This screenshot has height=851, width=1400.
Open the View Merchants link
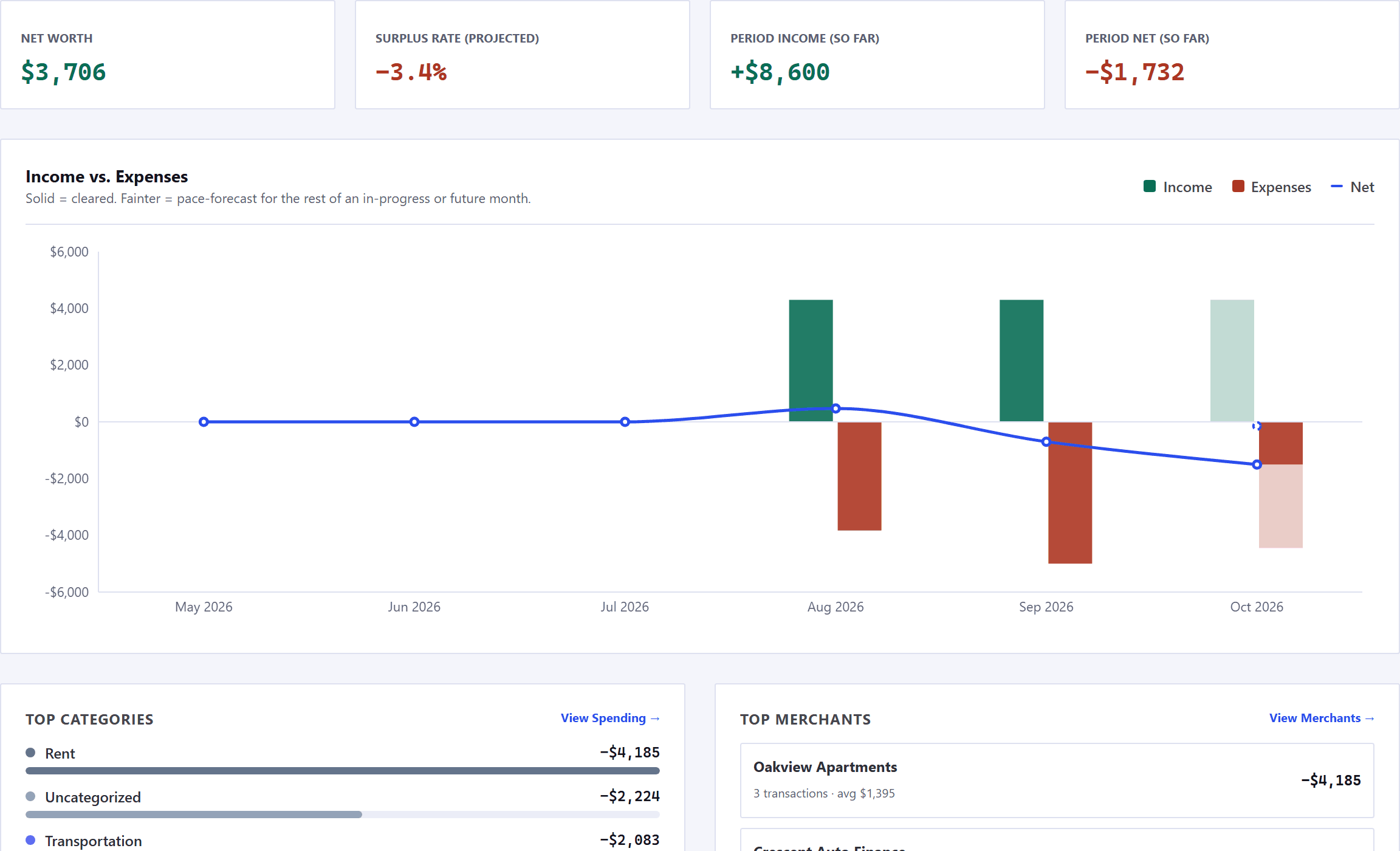(x=1322, y=718)
